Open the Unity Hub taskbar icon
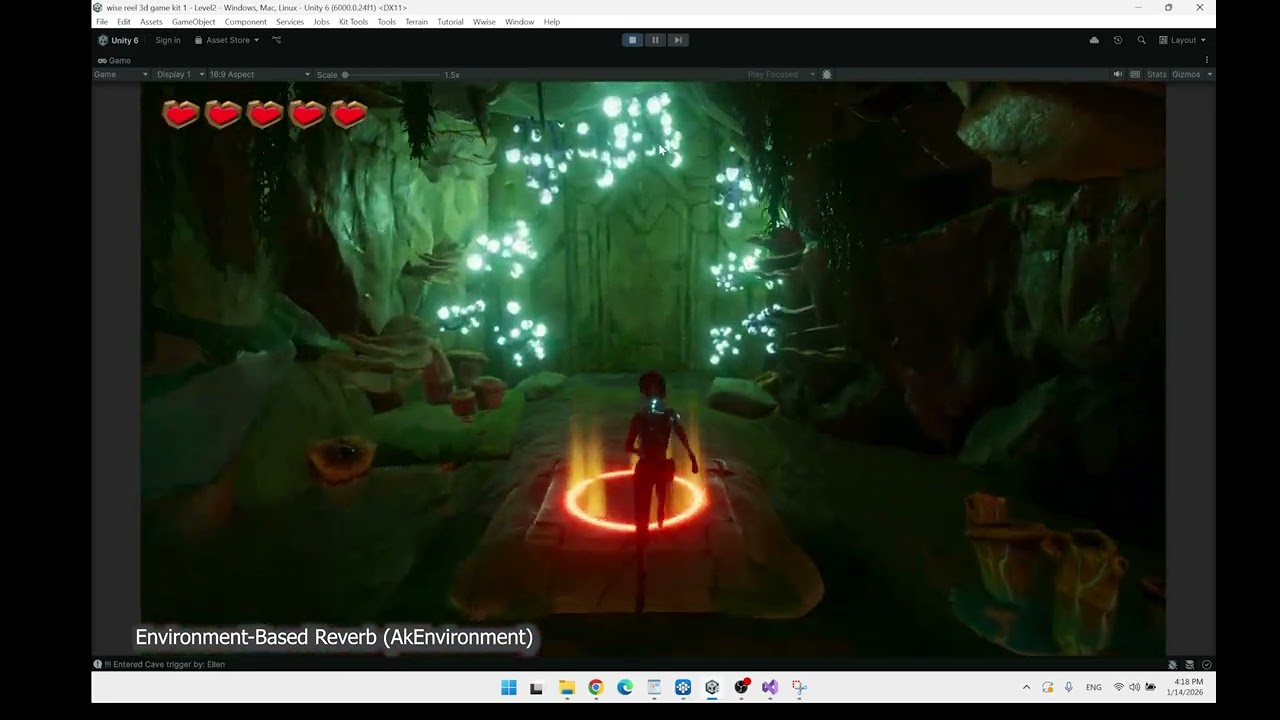This screenshot has height=720, width=1280. (x=683, y=687)
